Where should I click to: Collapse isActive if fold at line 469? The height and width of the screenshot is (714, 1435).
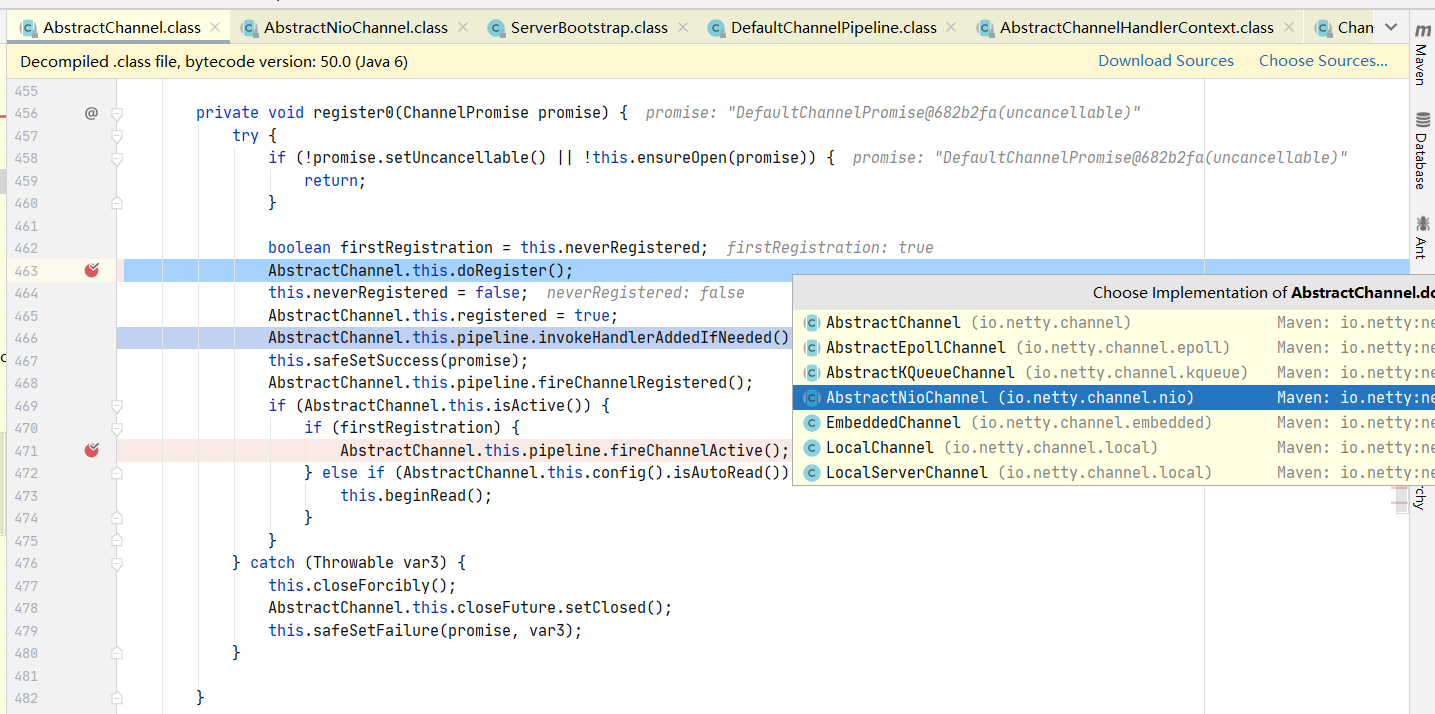tap(117, 406)
